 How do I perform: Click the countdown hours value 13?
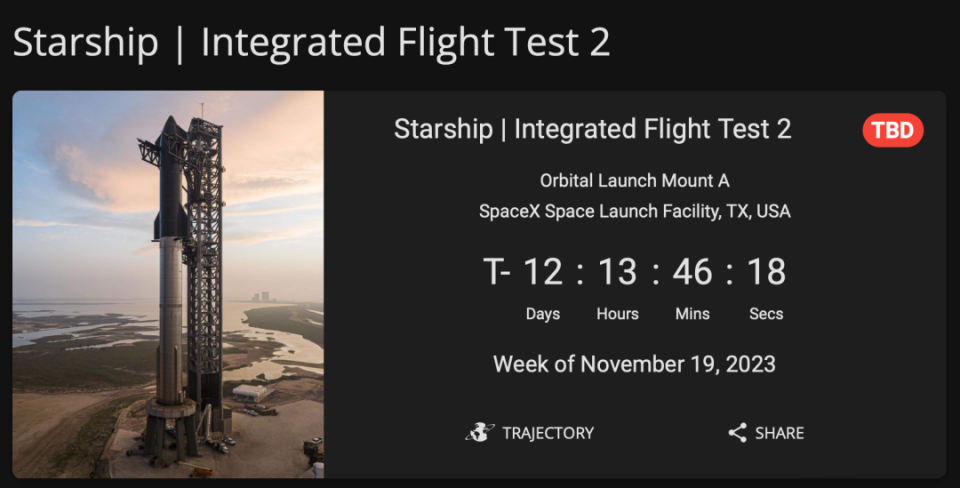(617, 272)
